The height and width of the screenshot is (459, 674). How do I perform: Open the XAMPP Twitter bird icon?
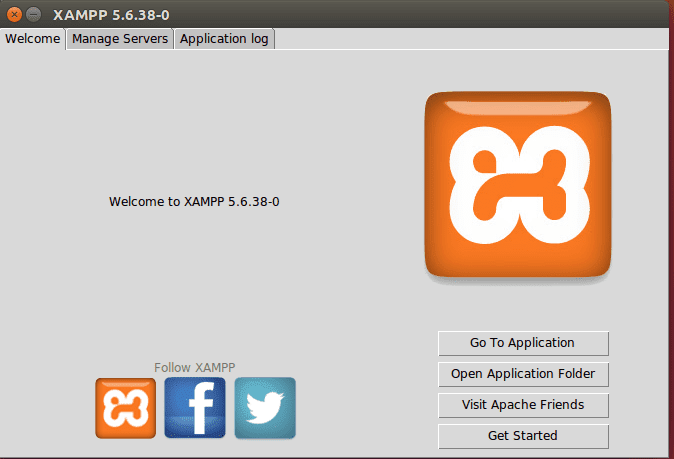(265, 408)
